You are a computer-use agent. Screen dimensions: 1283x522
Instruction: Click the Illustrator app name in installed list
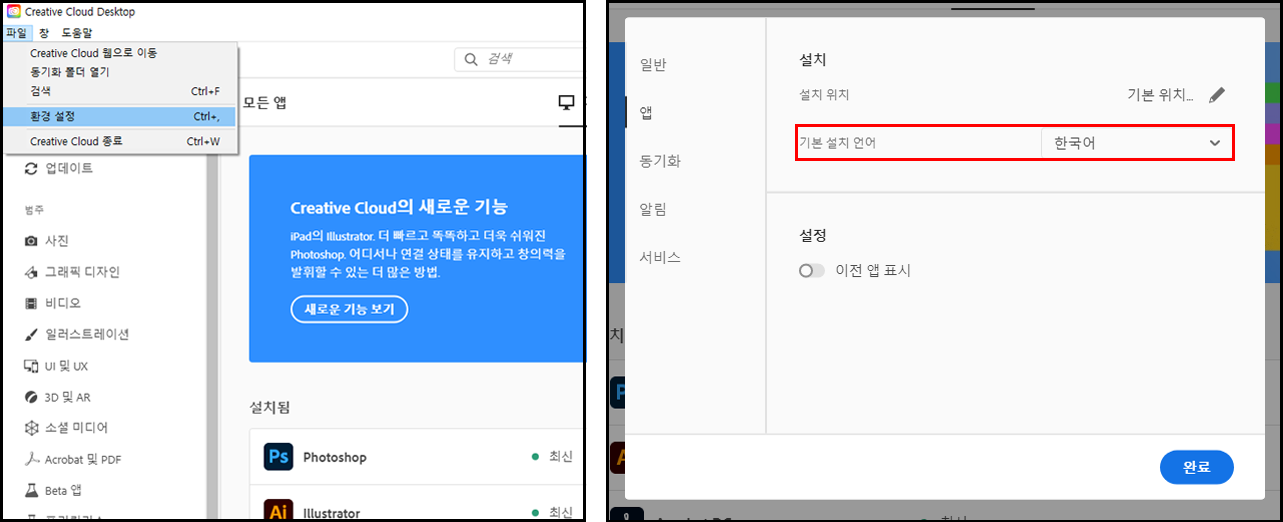click(331, 513)
